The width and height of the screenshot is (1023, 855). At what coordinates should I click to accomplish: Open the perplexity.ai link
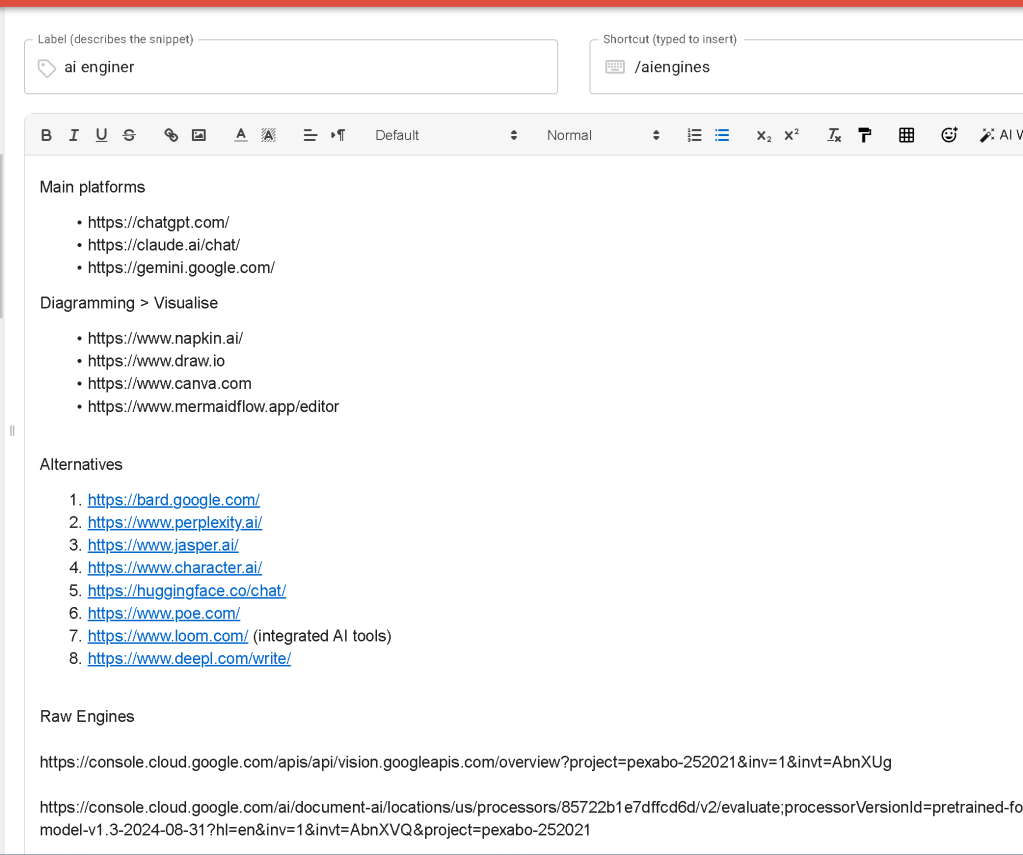tap(175, 523)
